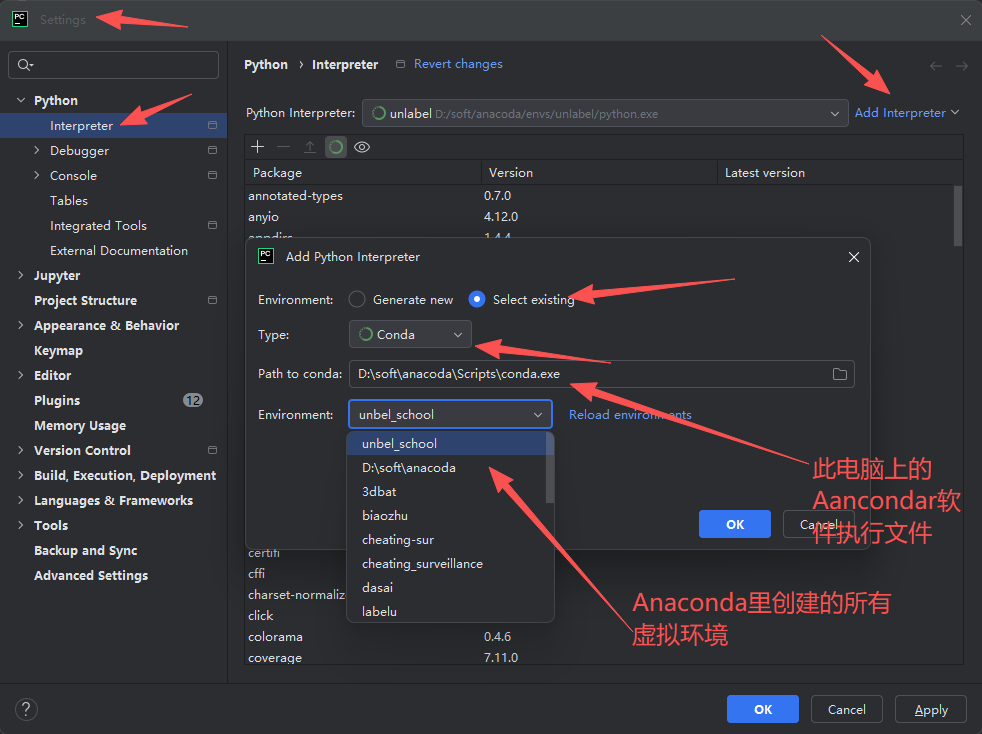
Task: Expand the Jupyter section
Action: (21, 275)
